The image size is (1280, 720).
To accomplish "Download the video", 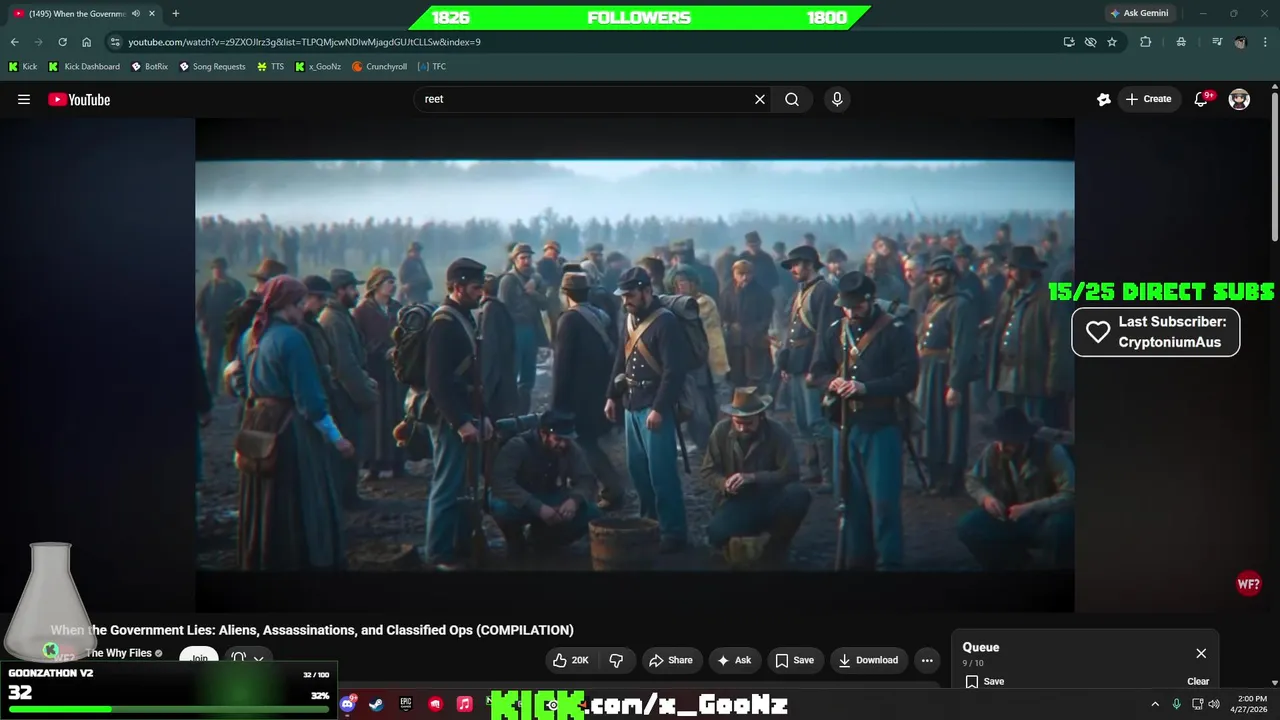I will click(868, 660).
